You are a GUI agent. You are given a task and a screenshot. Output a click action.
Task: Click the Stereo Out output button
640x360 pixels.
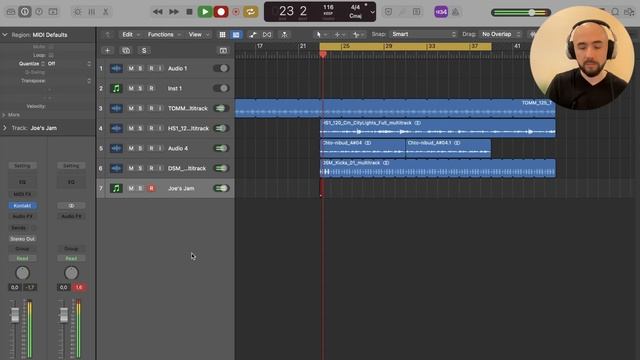tap(22, 239)
